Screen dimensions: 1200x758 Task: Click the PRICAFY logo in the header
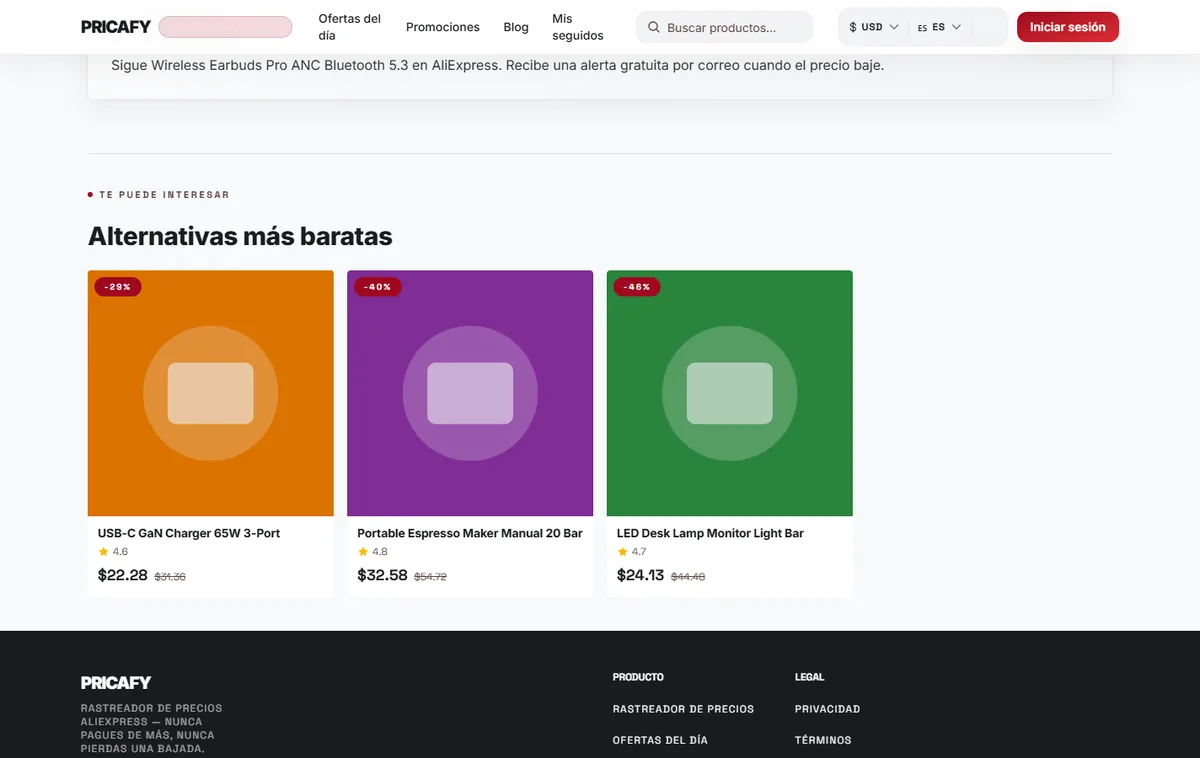point(116,27)
